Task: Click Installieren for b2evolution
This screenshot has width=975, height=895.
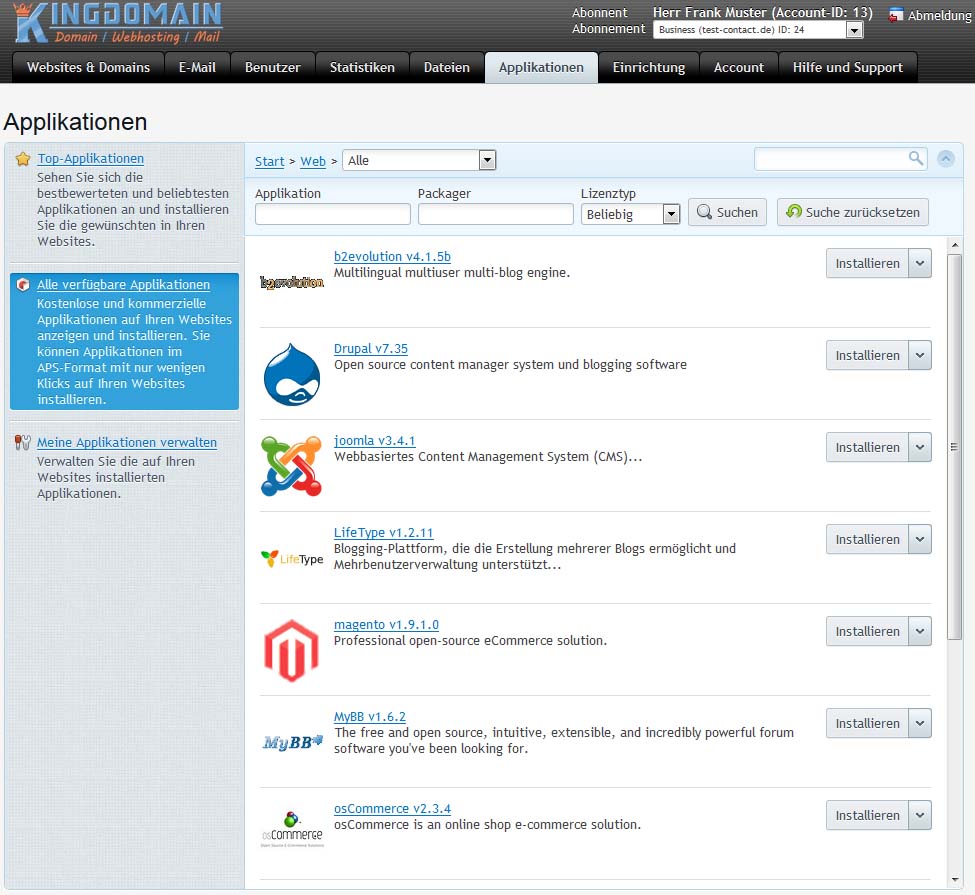Action: (x=867, y=263)
